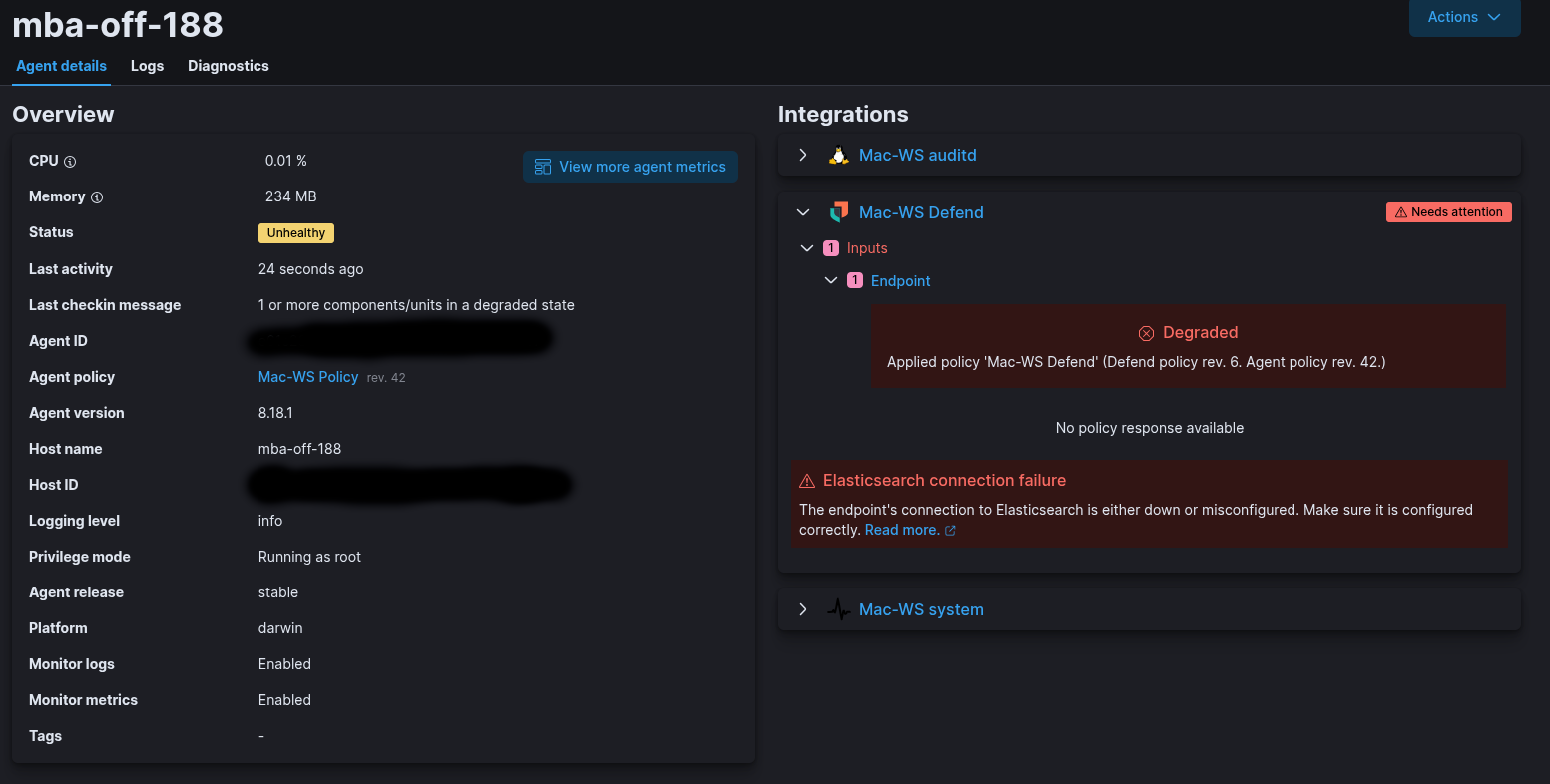Click the Monitor logs 'Enabled' value
Screen dimensions: 1550x784
click(x=284, y=664)
